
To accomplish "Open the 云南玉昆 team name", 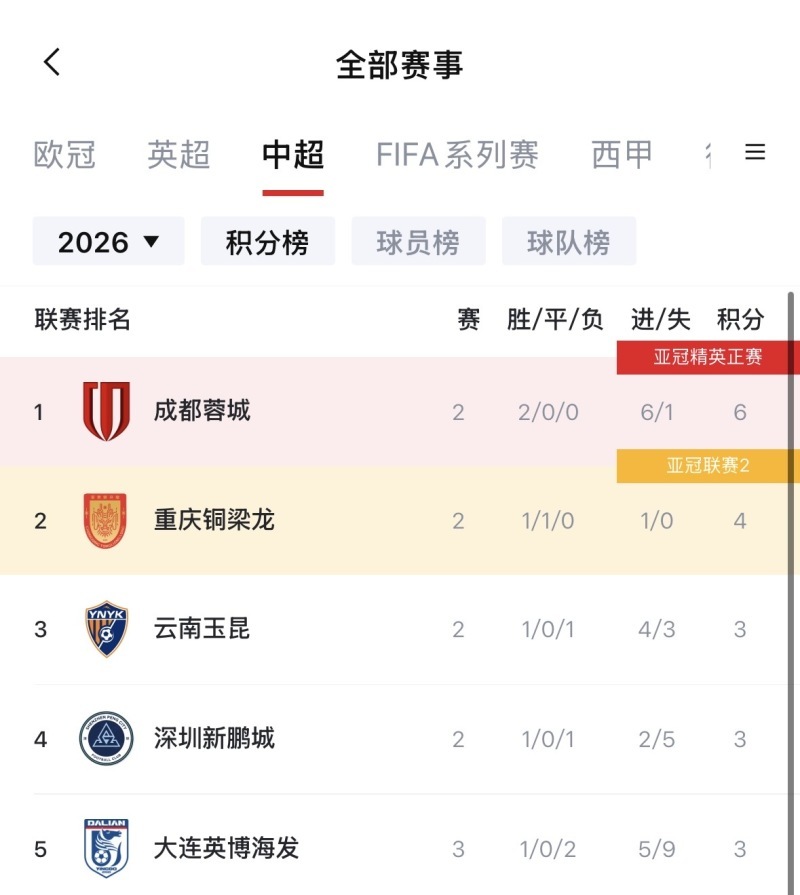I will click(x=202, y=629).
